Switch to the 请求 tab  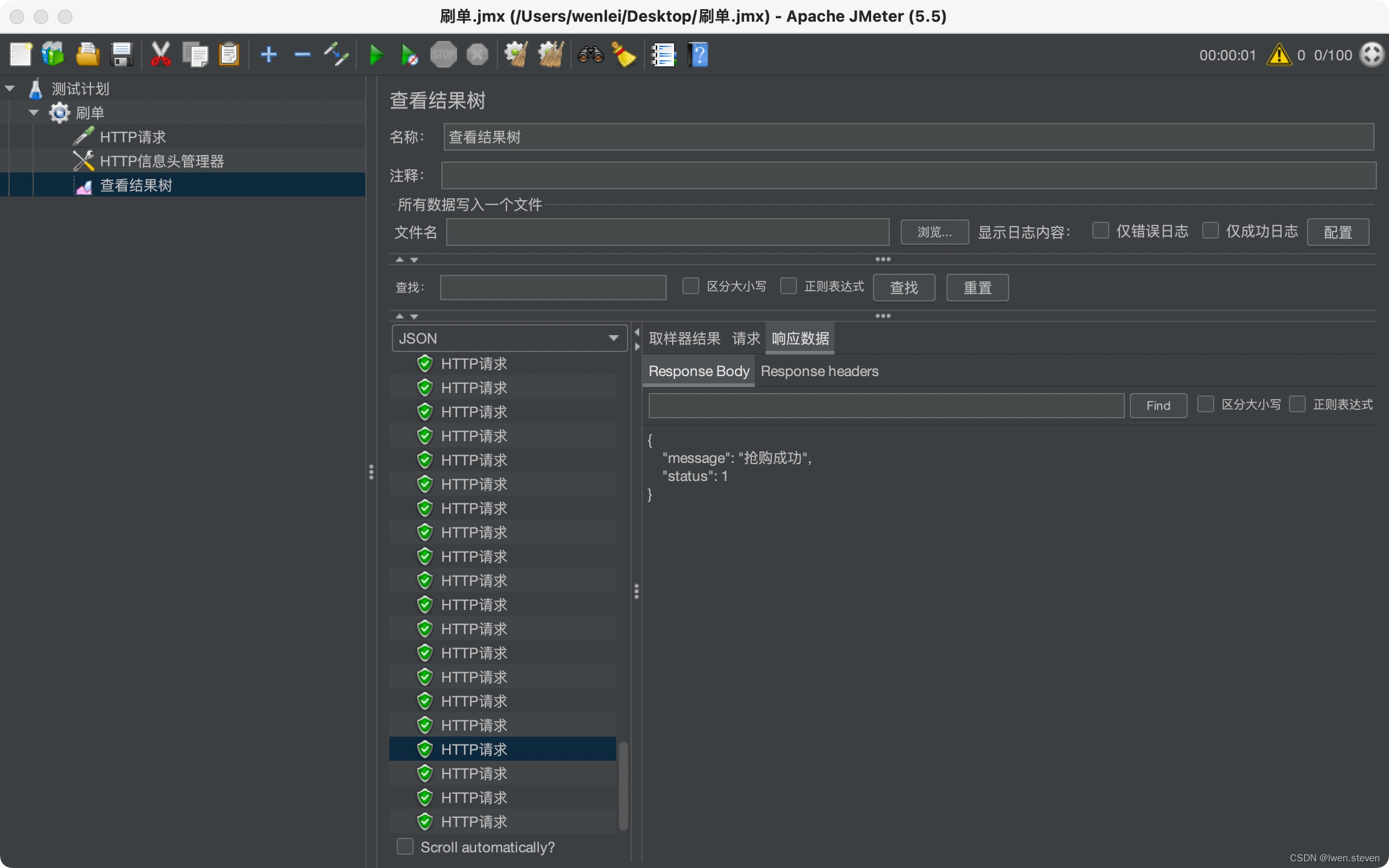746,338
